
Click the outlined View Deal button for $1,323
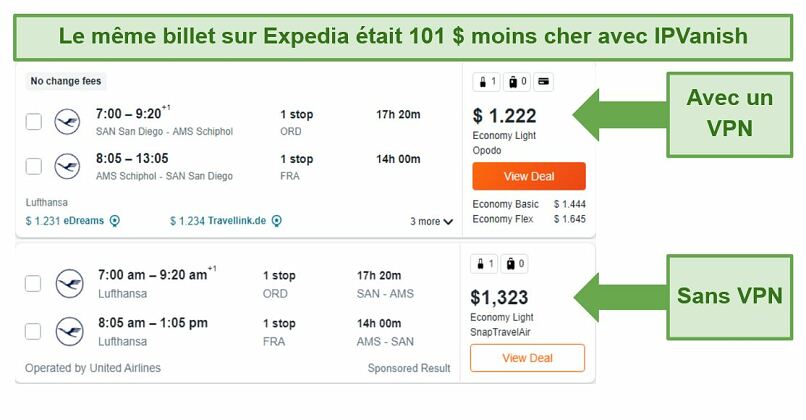coord(527,358)
